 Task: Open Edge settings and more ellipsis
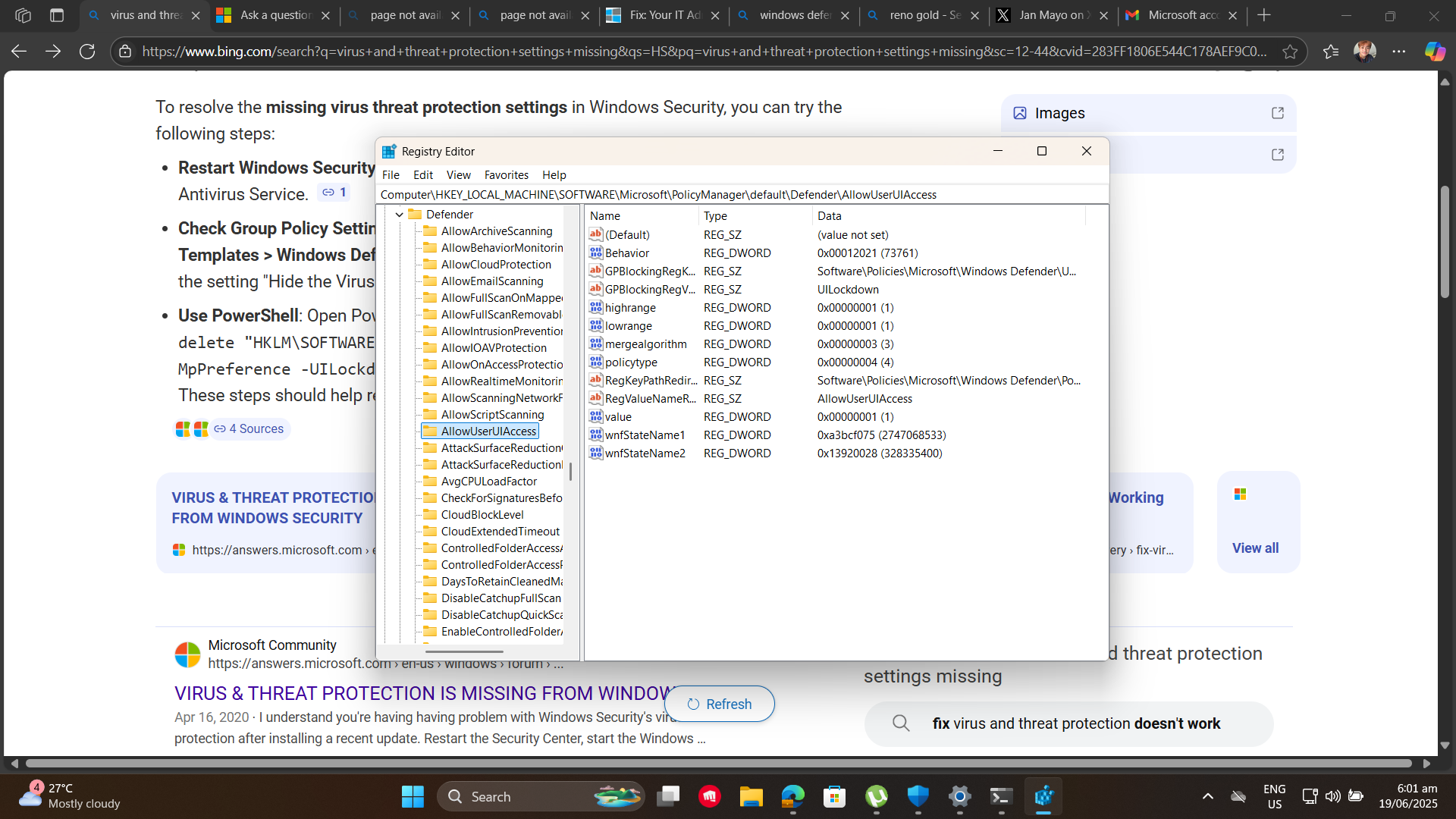tap(1399, 52)
